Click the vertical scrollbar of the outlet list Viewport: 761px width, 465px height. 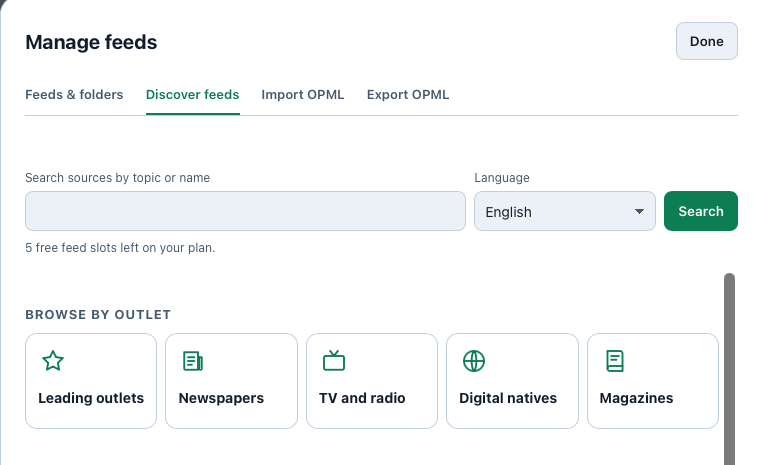[x=729, y=369]
